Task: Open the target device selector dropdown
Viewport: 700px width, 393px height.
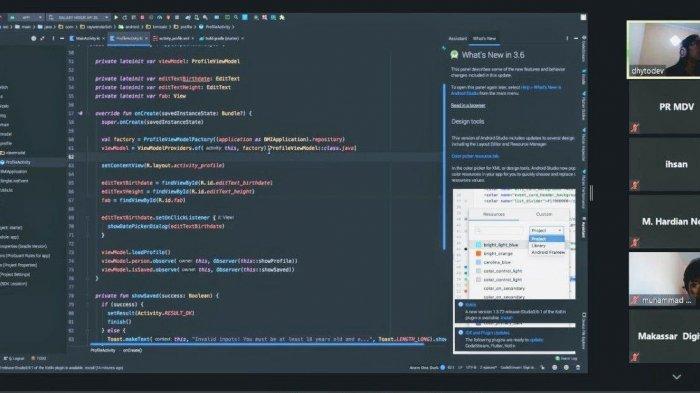Action: pyautogui.click(x=78, y=17)
